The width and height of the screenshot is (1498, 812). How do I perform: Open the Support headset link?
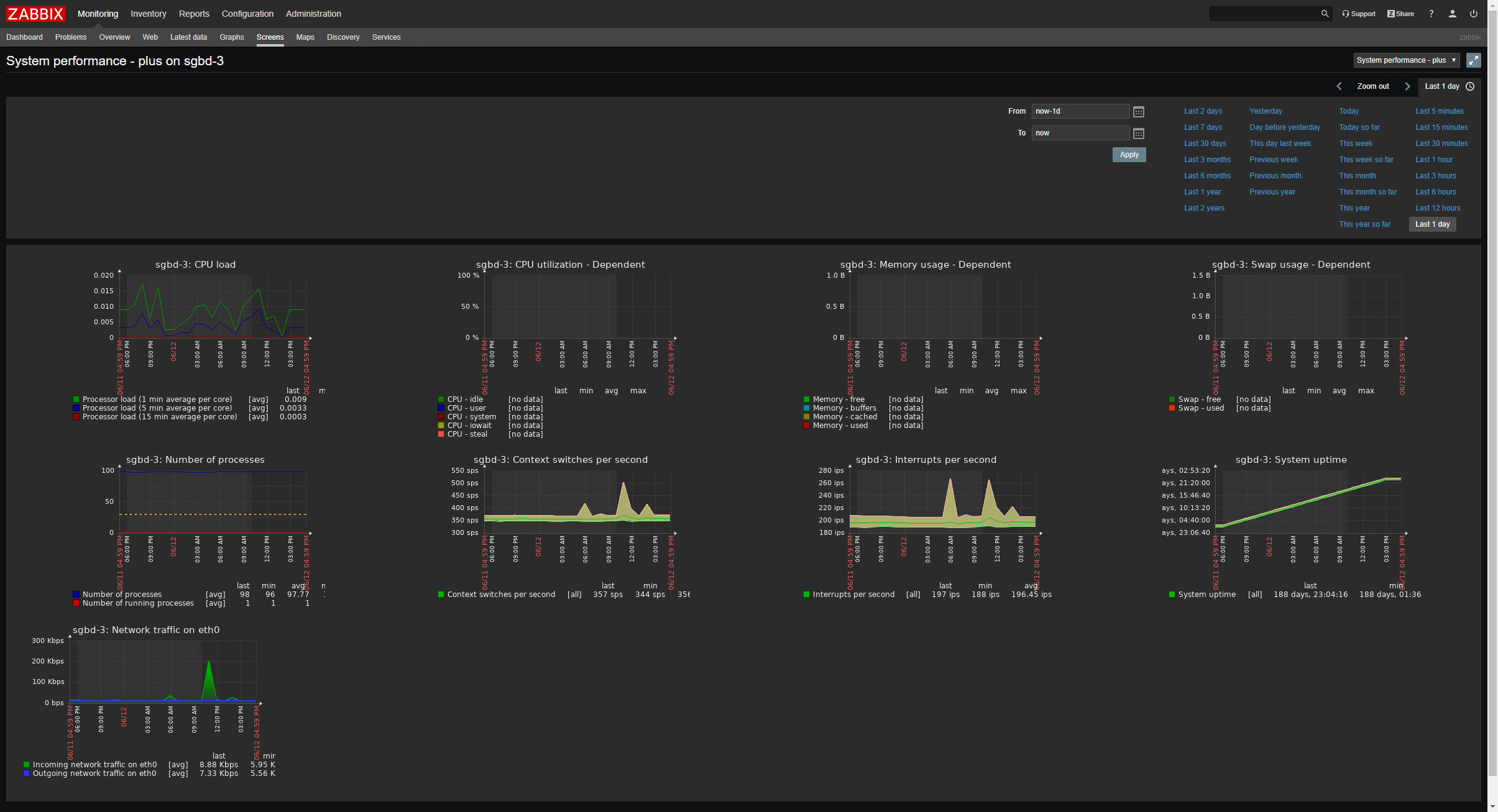(1359, 14)
